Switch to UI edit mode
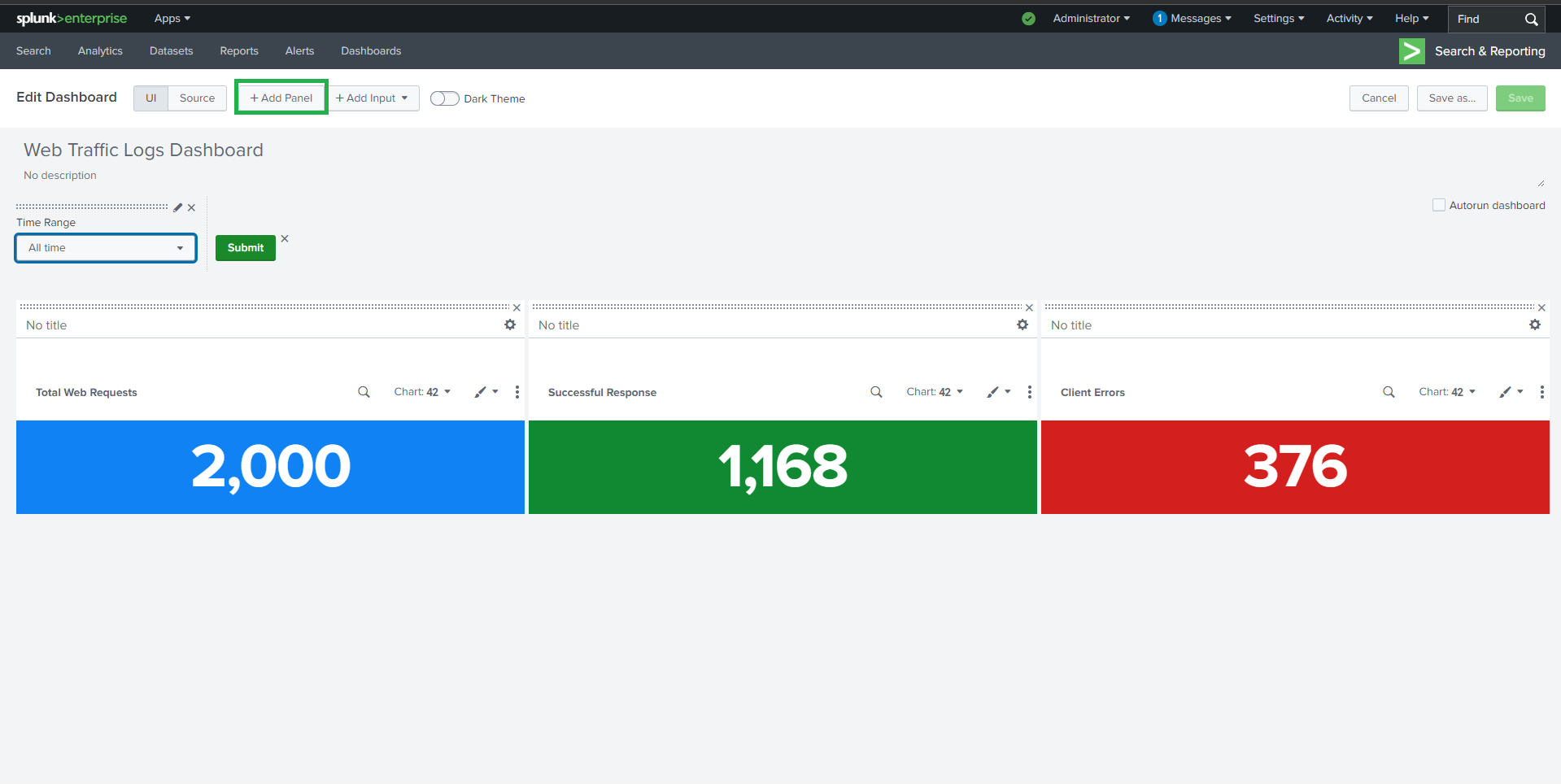Viewport: 1561px width, 784px height. click(151, 98)
